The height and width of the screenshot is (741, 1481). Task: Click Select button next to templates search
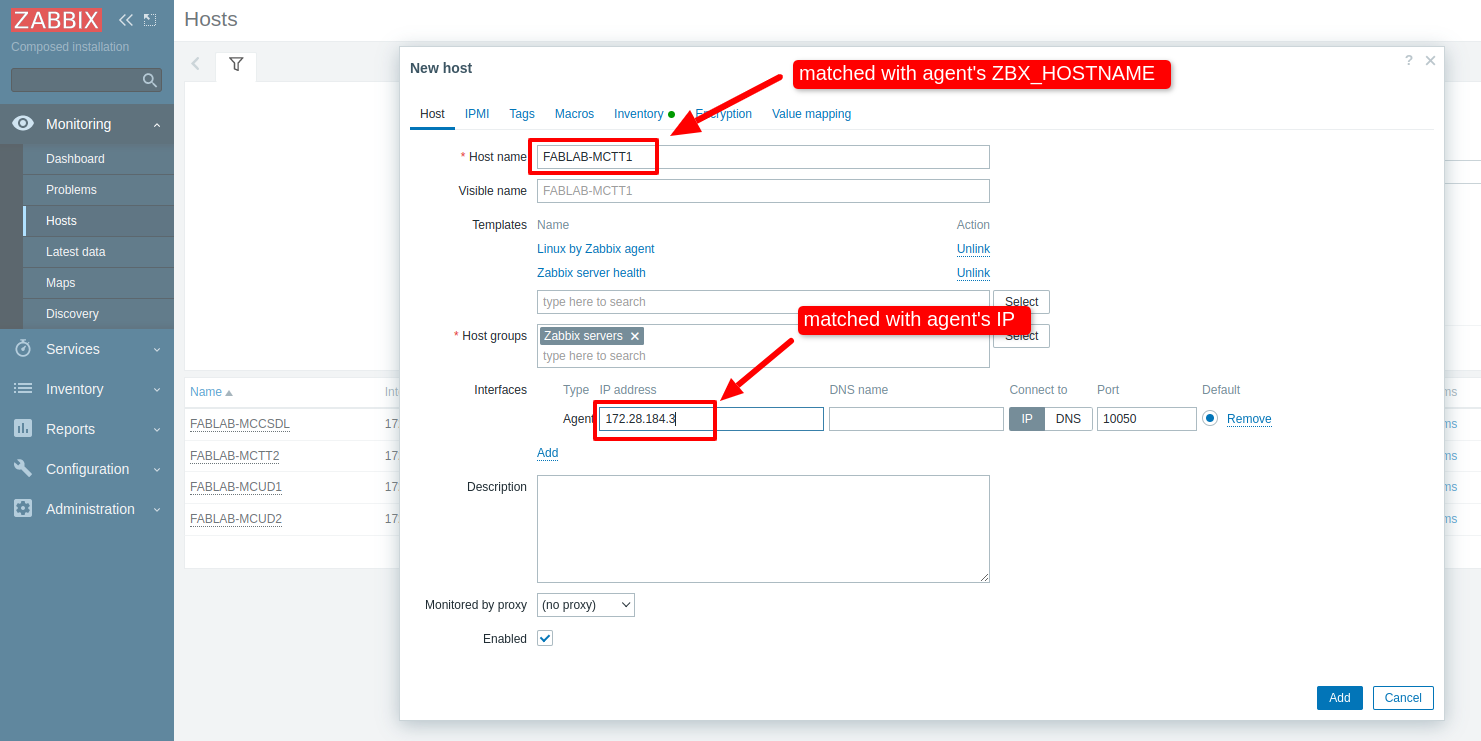pyautogui.click(x=1021, y=302)
